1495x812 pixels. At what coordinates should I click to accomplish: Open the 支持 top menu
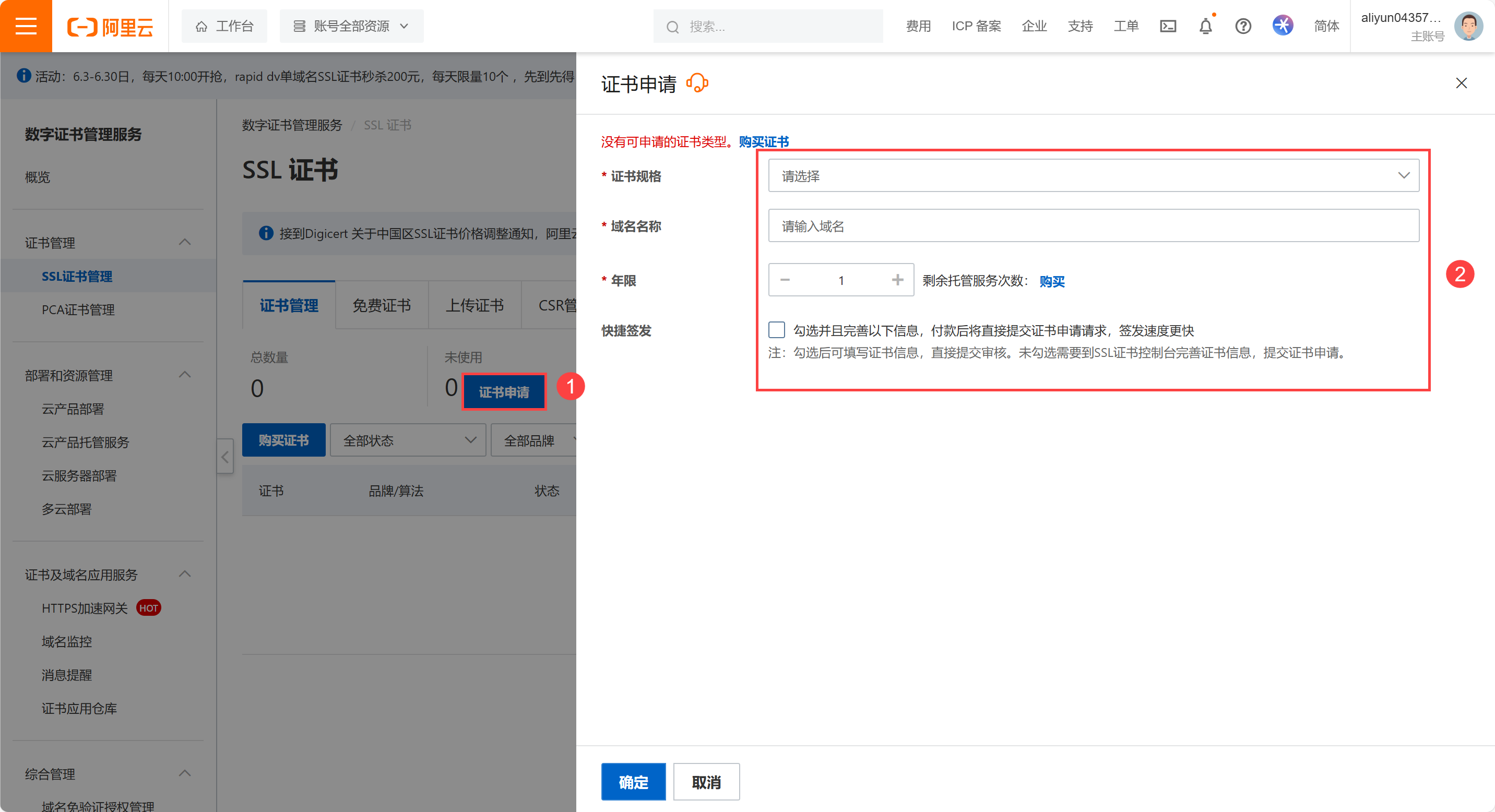(1080, 26)
